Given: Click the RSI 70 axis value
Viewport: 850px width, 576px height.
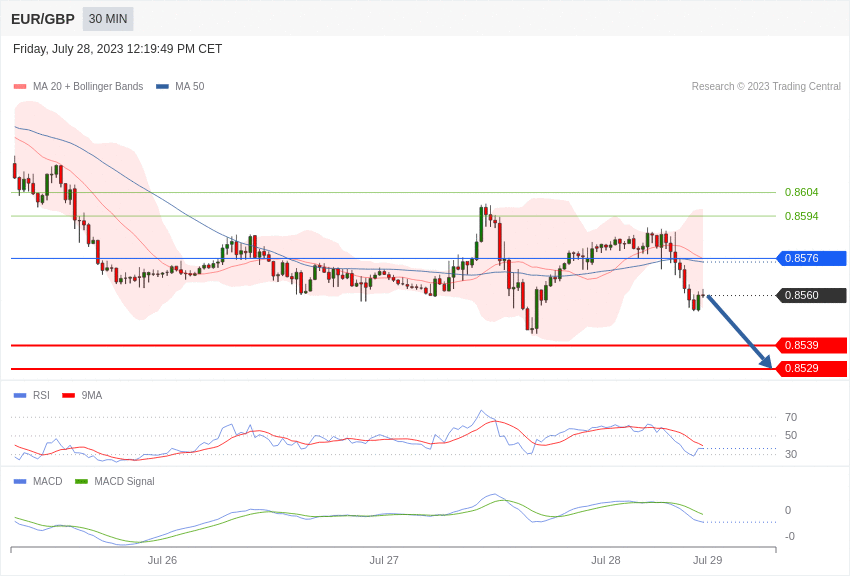Looking at the screenshot, I should 791,417.
